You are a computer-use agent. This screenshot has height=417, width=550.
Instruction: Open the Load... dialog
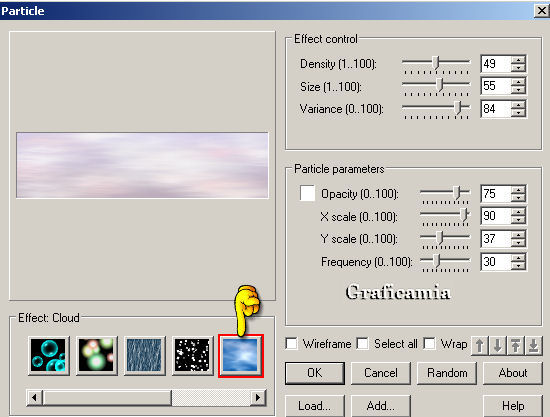click(x=315, y=406)
